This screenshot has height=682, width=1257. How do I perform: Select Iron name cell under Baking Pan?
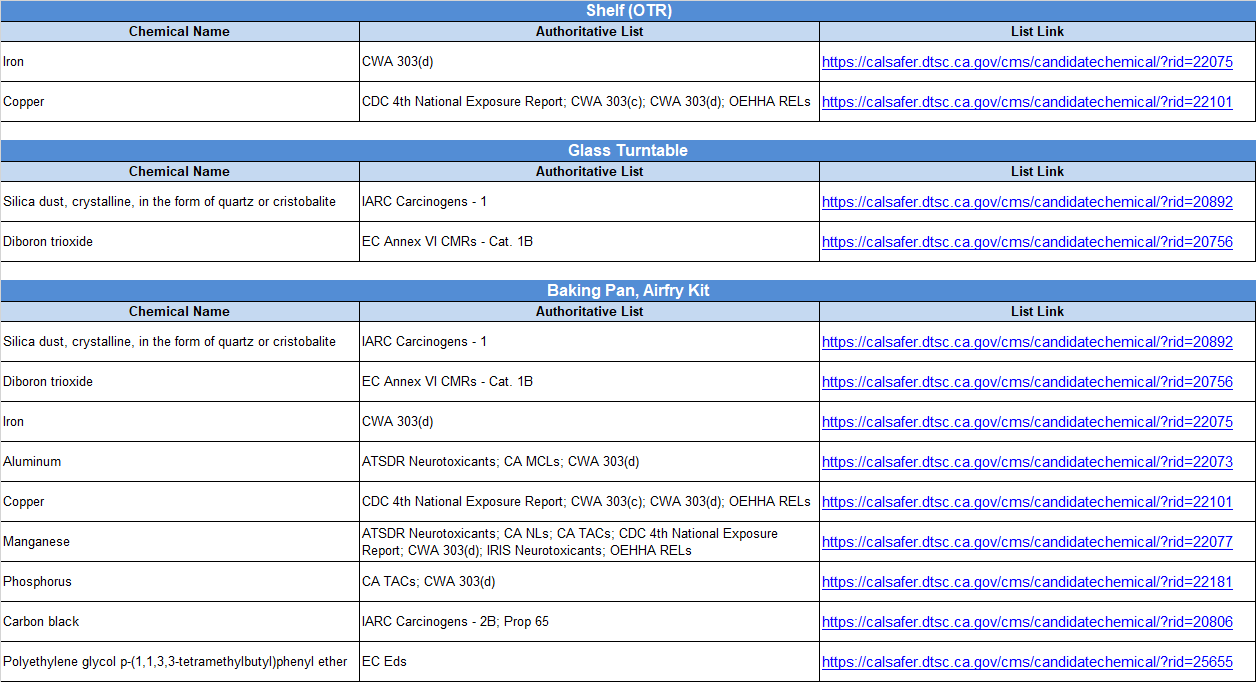(x=180, y=422)
